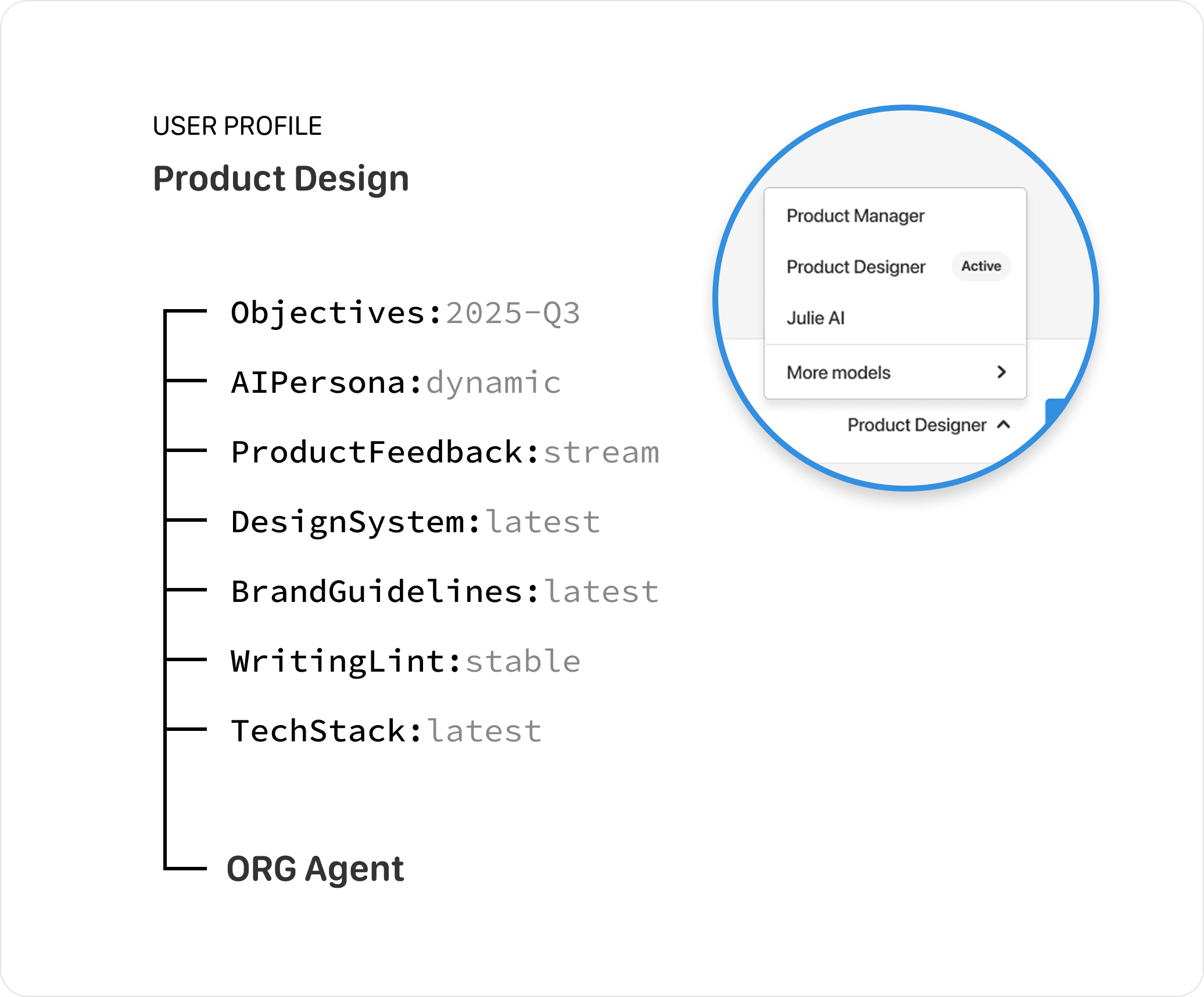The height and width of the screenshot is (997, 1204).
Task: Click the TechStack:latest item
Action: tap(386, 731)
